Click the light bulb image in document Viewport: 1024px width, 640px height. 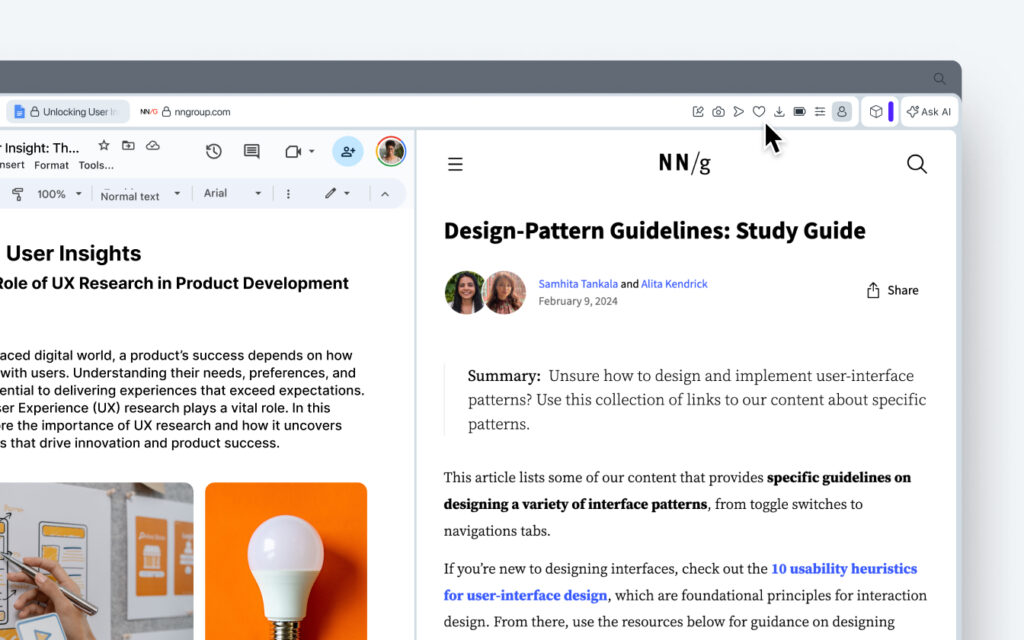tap(286, 561)
